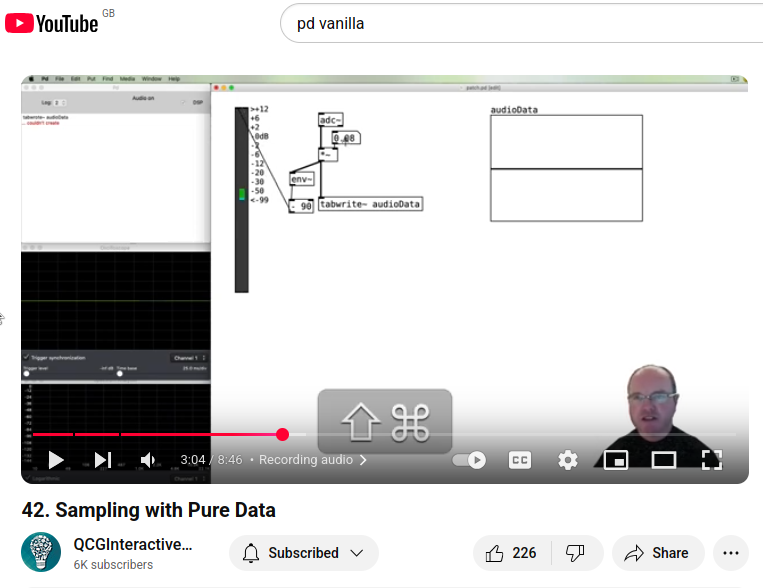The height and width of the screenshot is (588, 763).
Task: Click the search box containing 'pd vanilla'
Action: [x=521, y=23]
